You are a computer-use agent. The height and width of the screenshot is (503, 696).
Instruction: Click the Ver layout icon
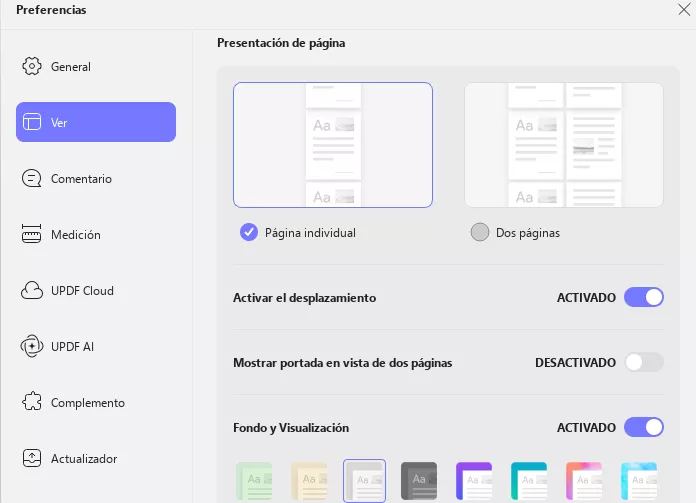[x=32, y=122]
